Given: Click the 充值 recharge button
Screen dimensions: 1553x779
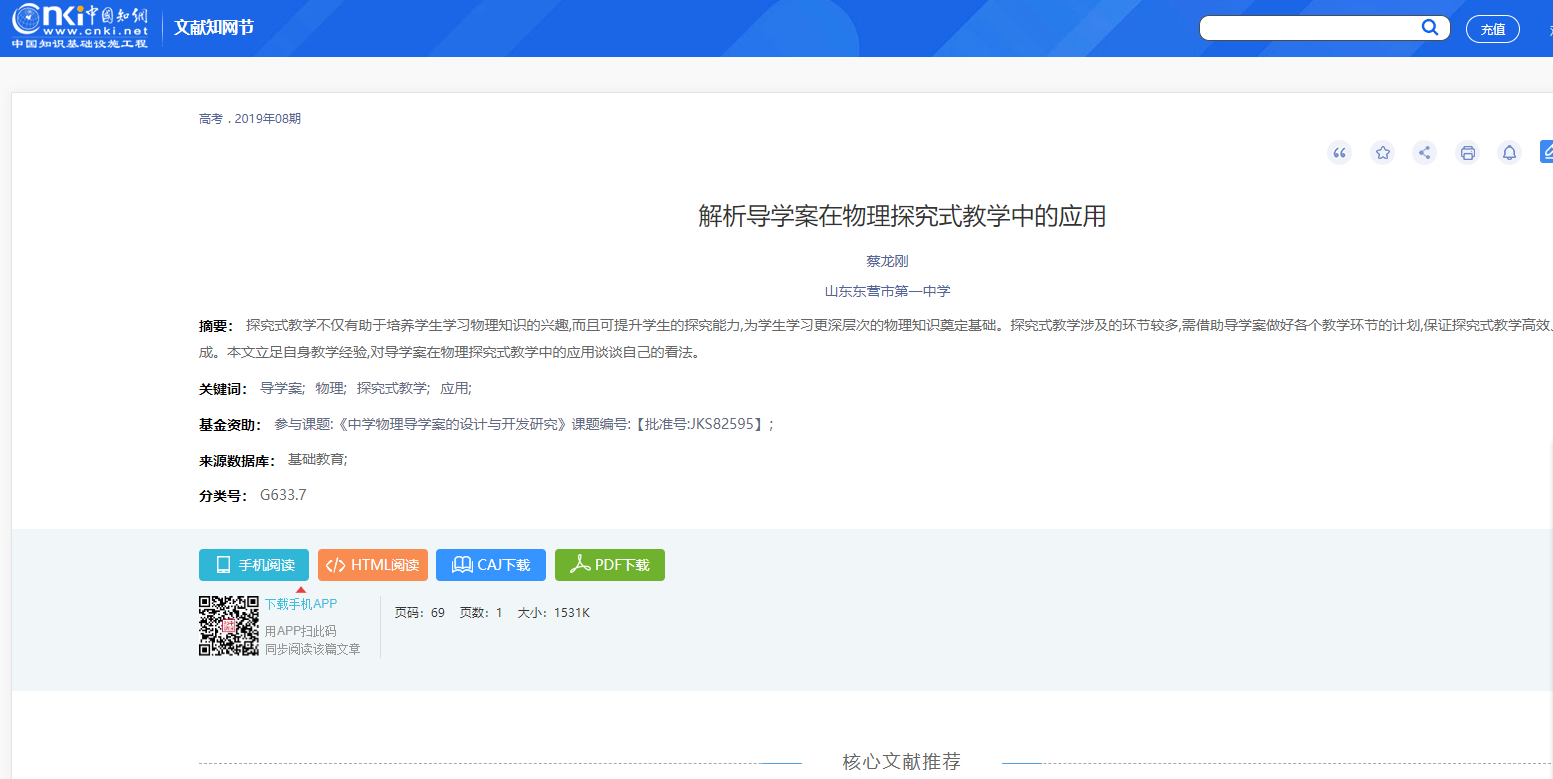Looking at the screenshot, I should (1492, 29).
